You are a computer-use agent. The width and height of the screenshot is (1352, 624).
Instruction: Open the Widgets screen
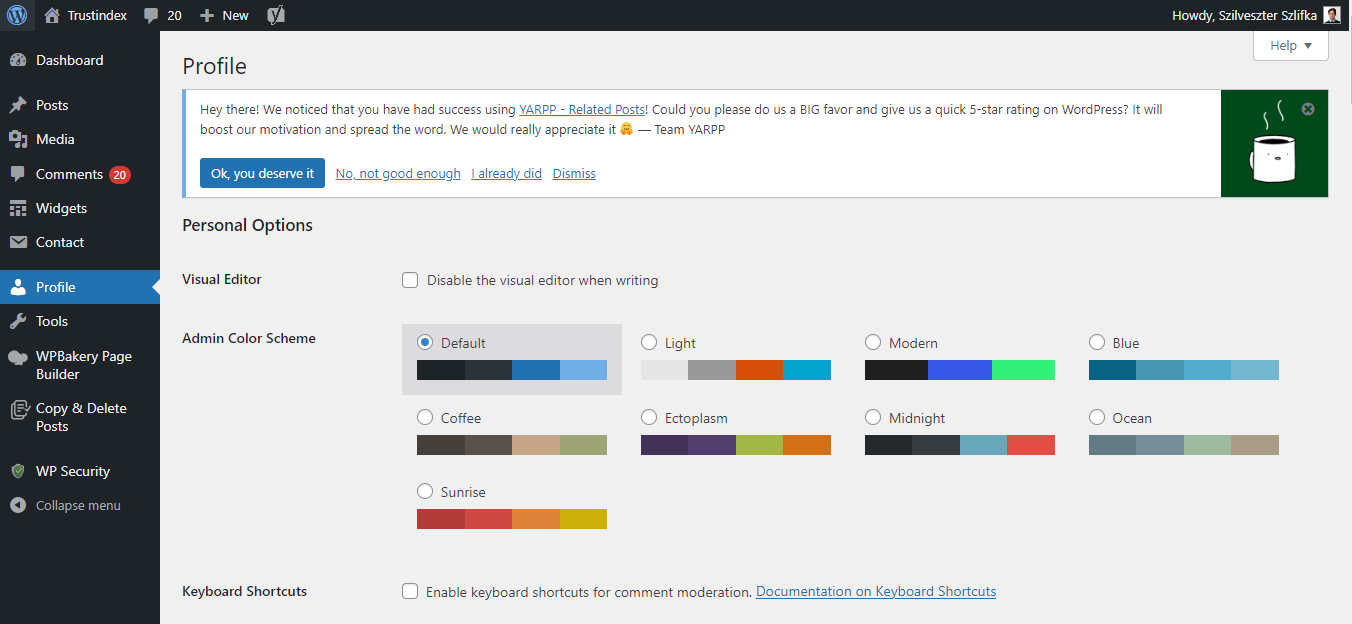[x=63, y=207]
